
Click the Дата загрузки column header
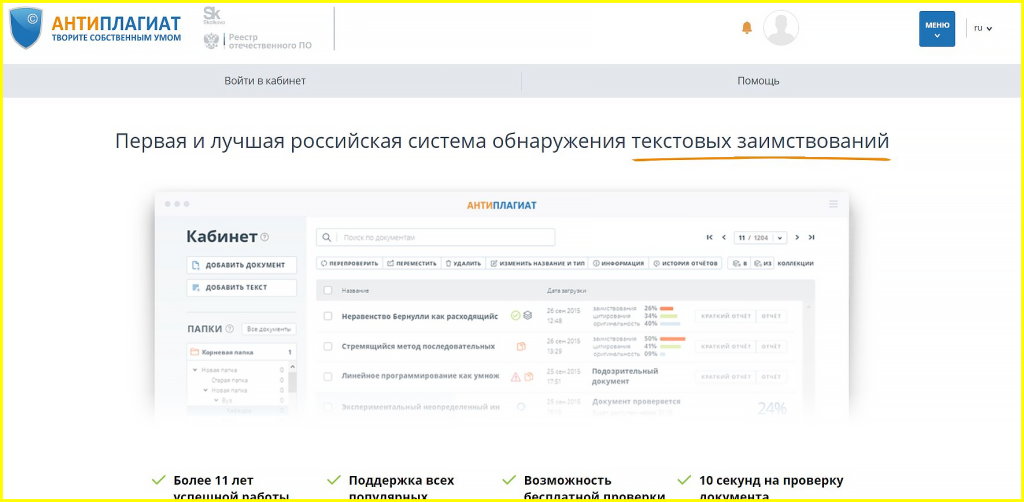566,290
